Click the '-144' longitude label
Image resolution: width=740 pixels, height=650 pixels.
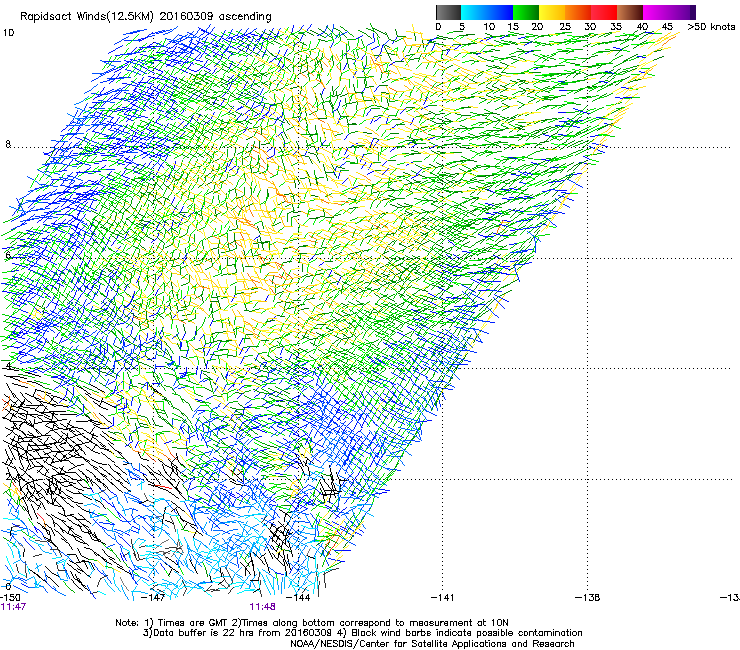point(298,597)
